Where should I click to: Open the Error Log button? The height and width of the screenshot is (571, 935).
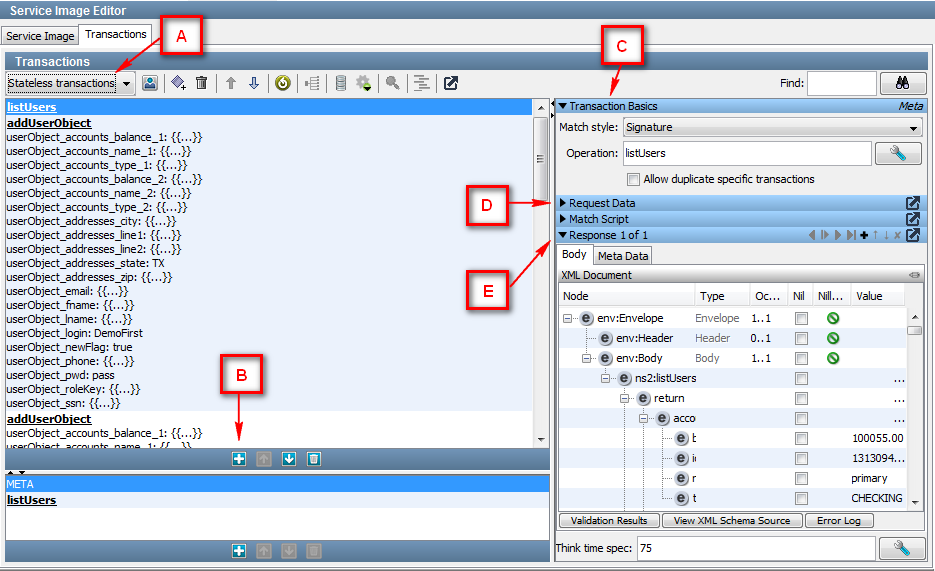point(838,520)
